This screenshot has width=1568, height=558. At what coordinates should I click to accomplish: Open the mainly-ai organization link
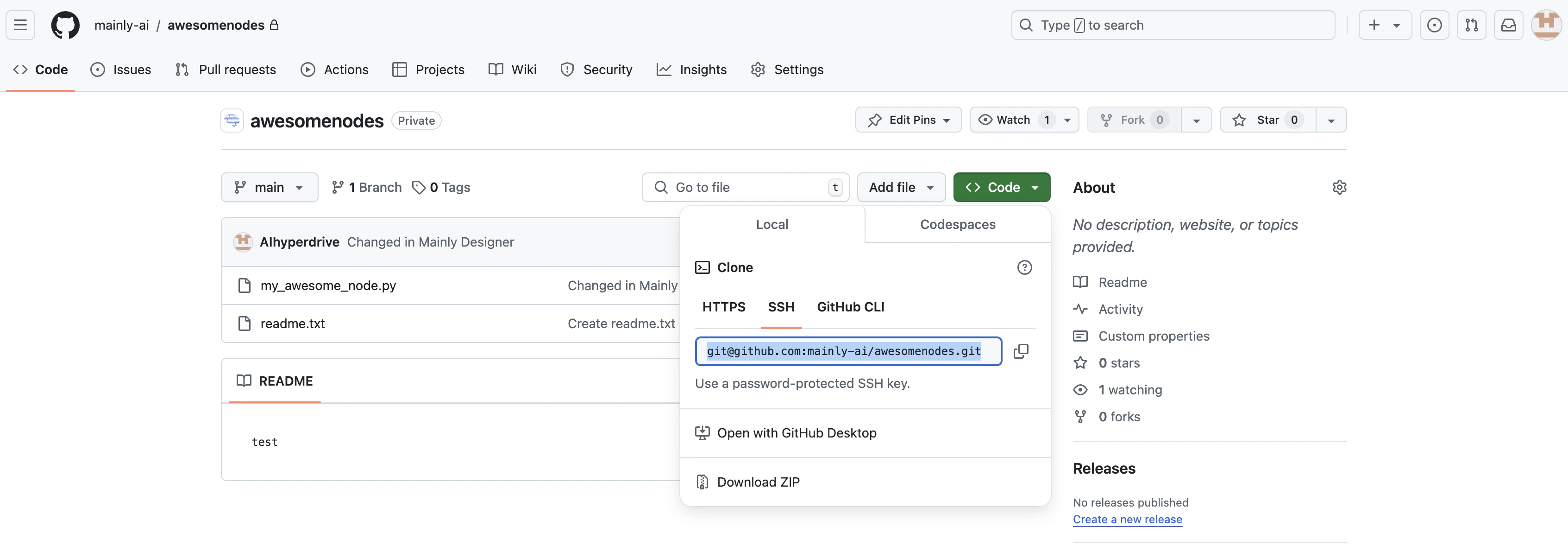click(122, 25)
